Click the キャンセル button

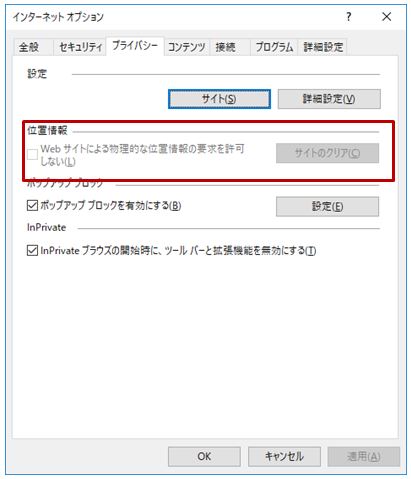284,456
